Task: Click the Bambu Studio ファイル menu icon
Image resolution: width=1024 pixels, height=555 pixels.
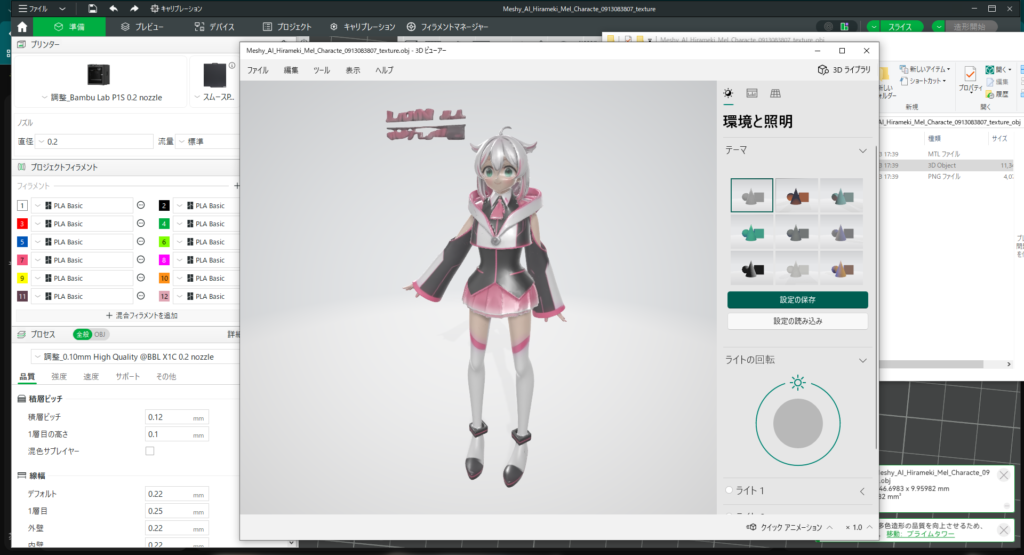Action: click(23, 8)
